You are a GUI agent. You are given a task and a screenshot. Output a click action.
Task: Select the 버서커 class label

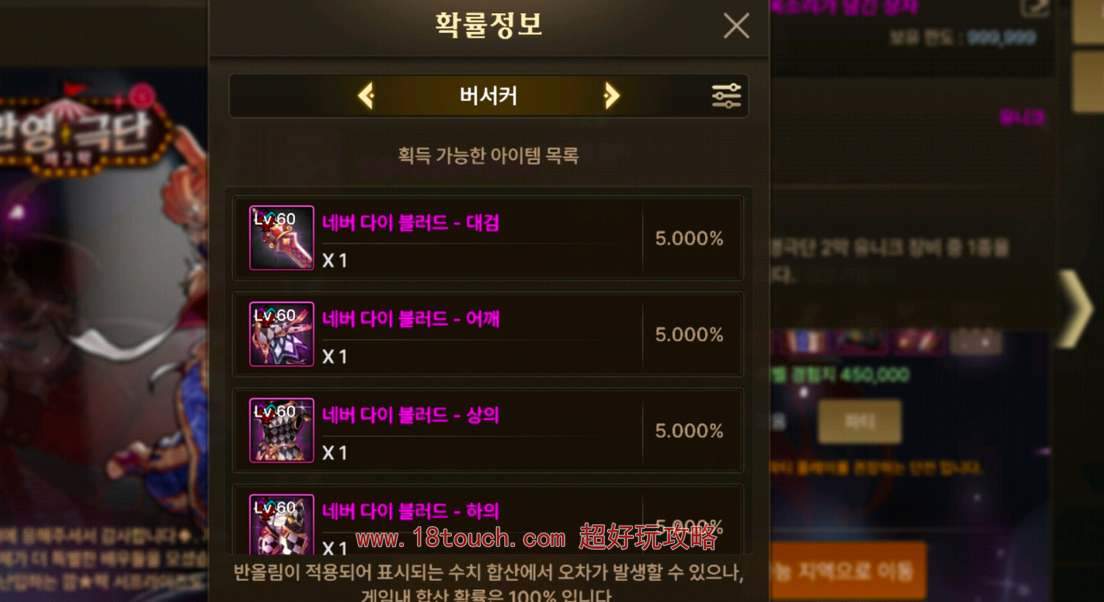point(488,95)
